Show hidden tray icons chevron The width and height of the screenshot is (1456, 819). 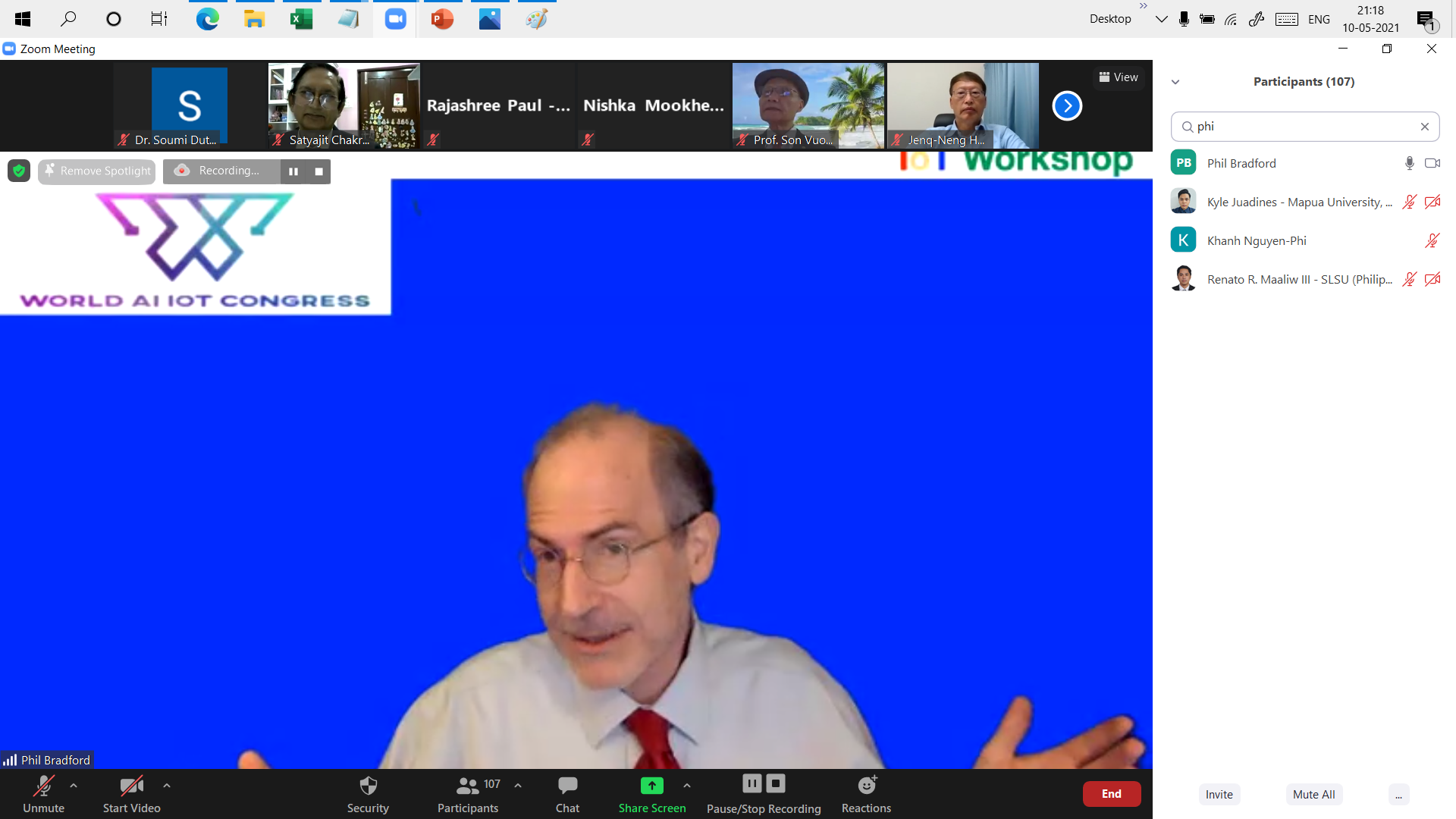pyautogui.click(x=1161, y=19)
